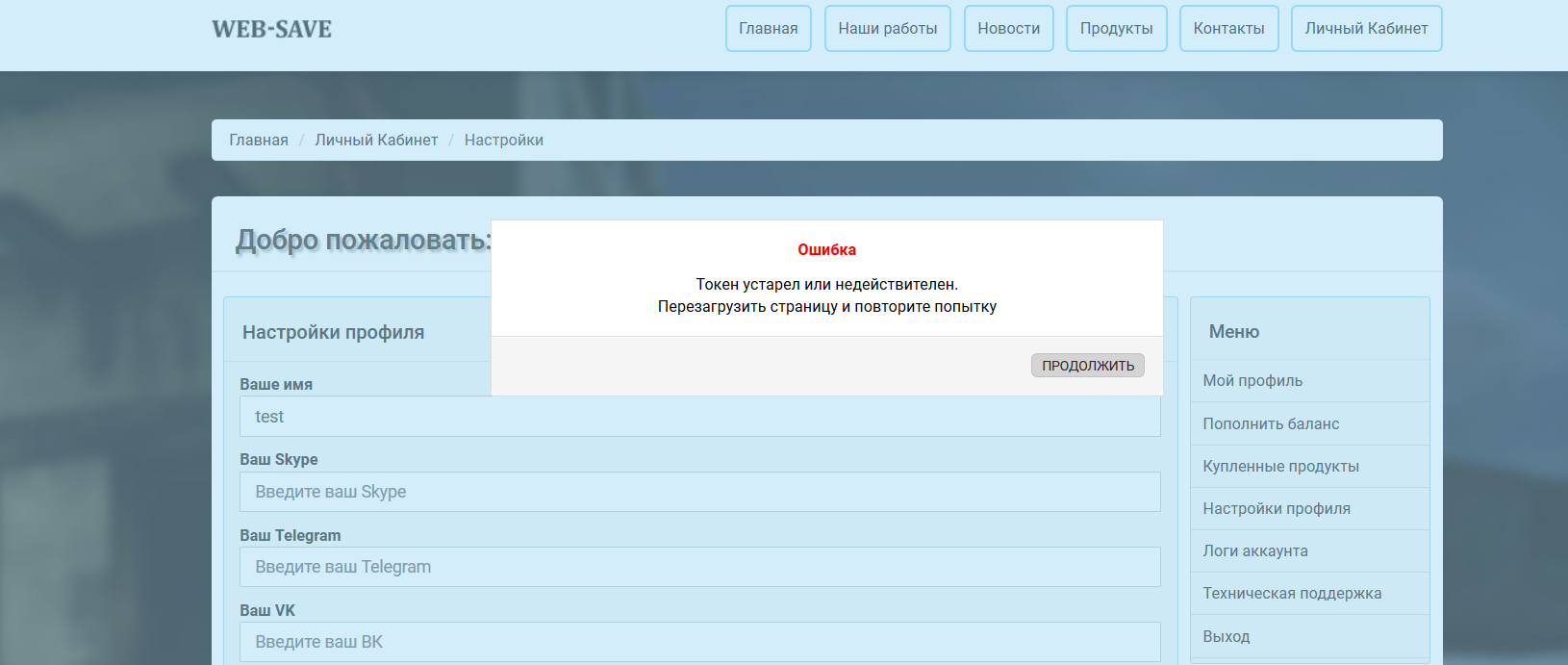
Task: Open Личный Кабинет in top navigation
Action: 1367,29
